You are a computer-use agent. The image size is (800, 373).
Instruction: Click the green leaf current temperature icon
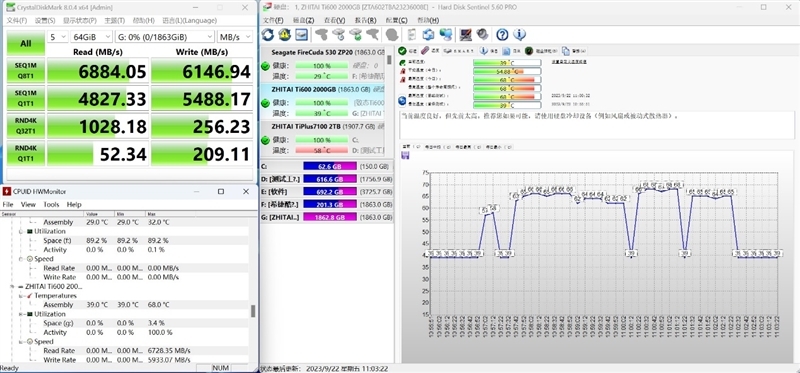pyautogui.click(x=402, y=62)
